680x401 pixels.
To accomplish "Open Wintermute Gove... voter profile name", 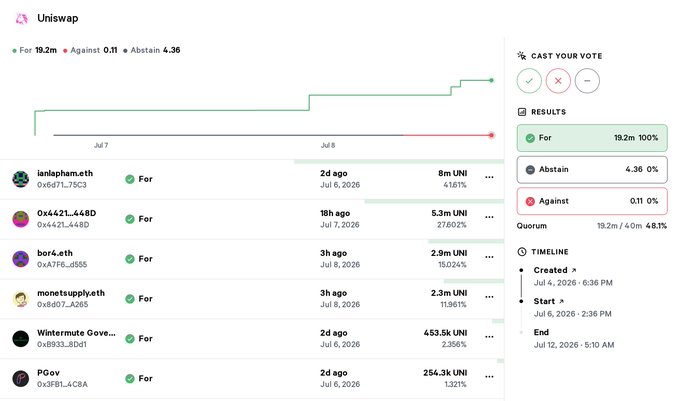I will click(x=76, y=333).
